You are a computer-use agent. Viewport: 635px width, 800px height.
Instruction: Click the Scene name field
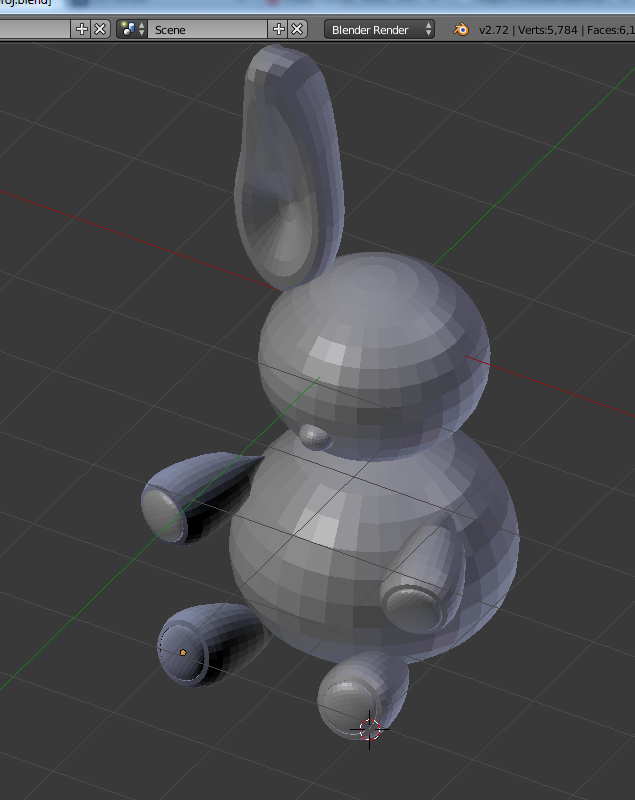pos(208,30)
